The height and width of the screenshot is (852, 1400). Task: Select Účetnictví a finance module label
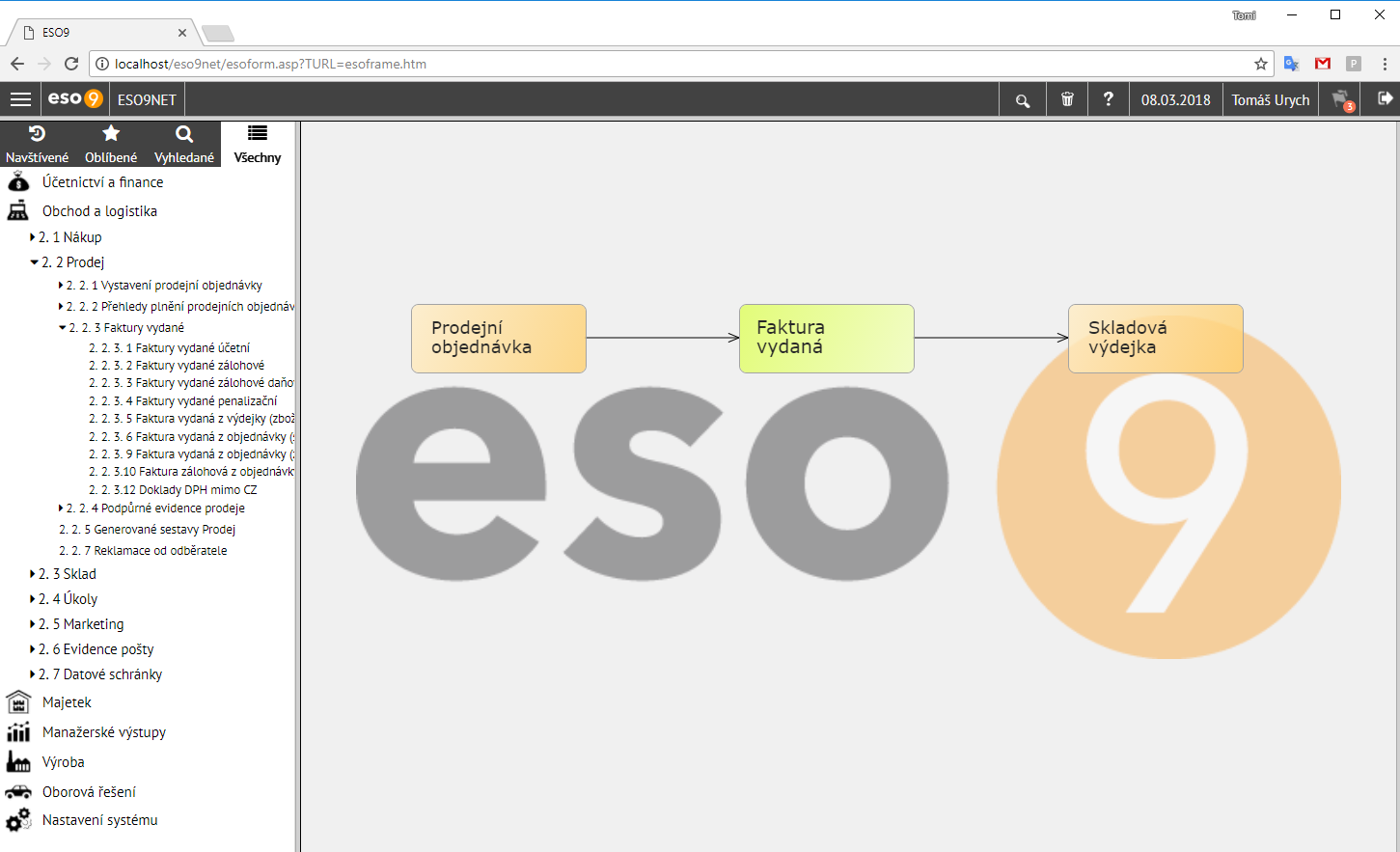tap(102, 181)
